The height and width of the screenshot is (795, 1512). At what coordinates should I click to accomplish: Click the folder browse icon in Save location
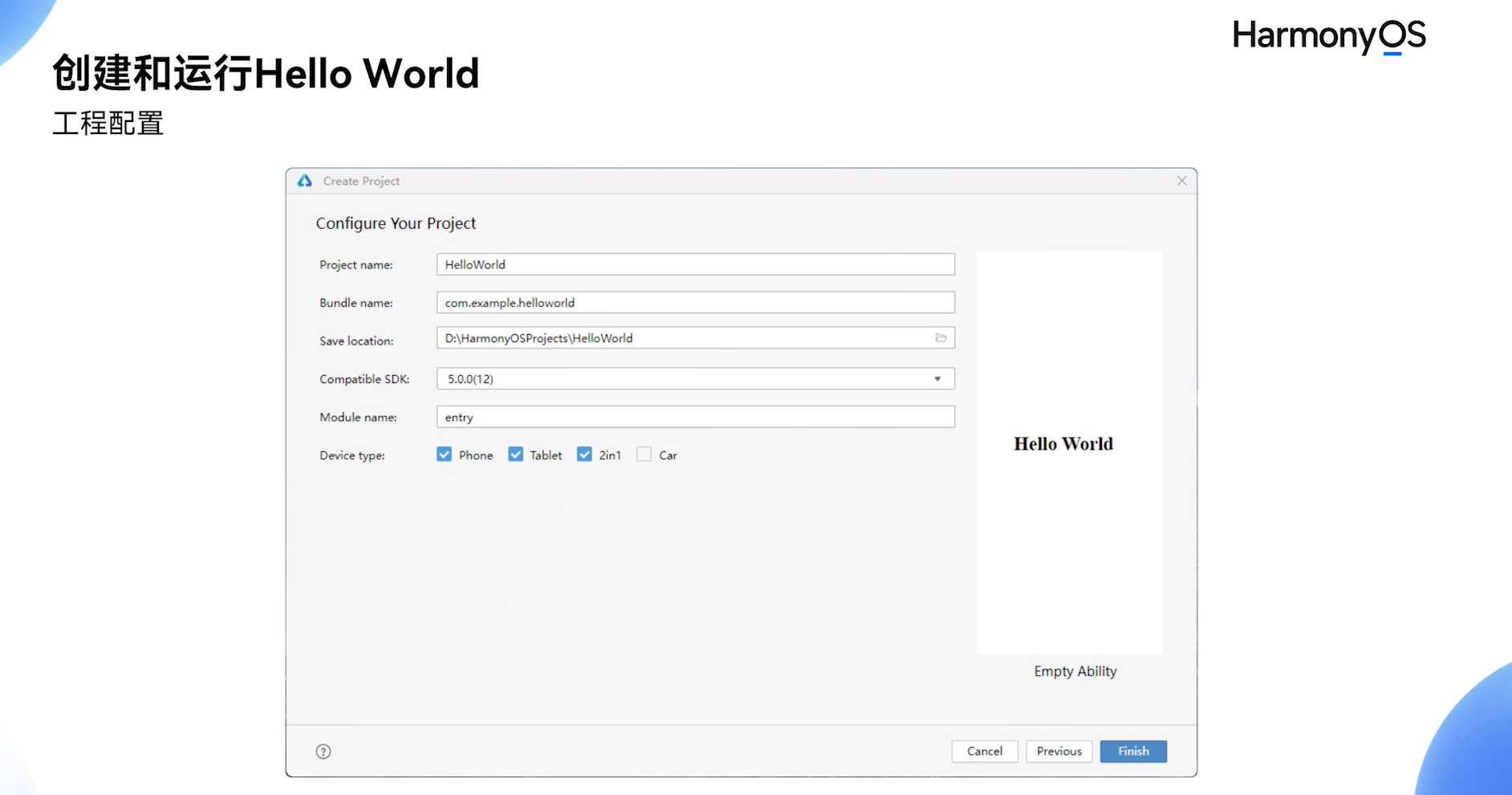[941, 338]
